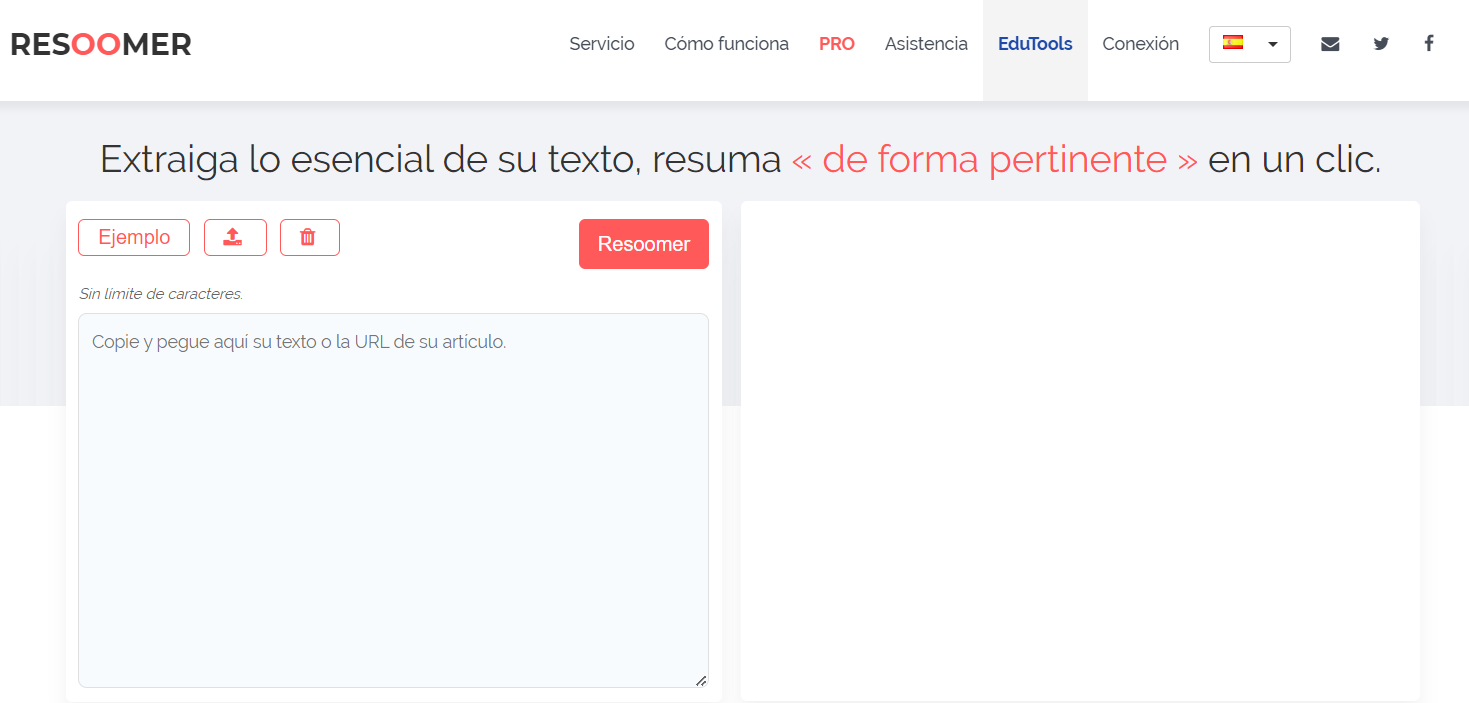
Task: Open the Asistencia help page
Action: point(925,43)
